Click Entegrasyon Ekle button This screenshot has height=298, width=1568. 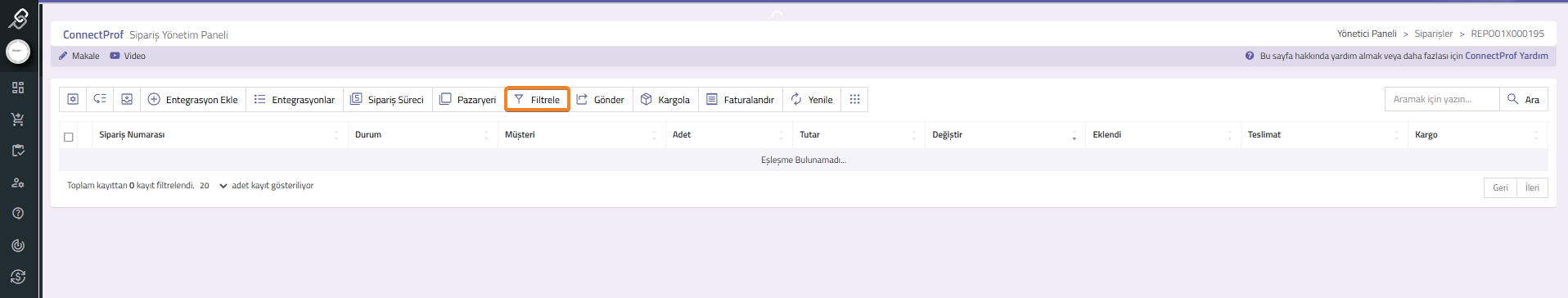[x=192, y=99]
